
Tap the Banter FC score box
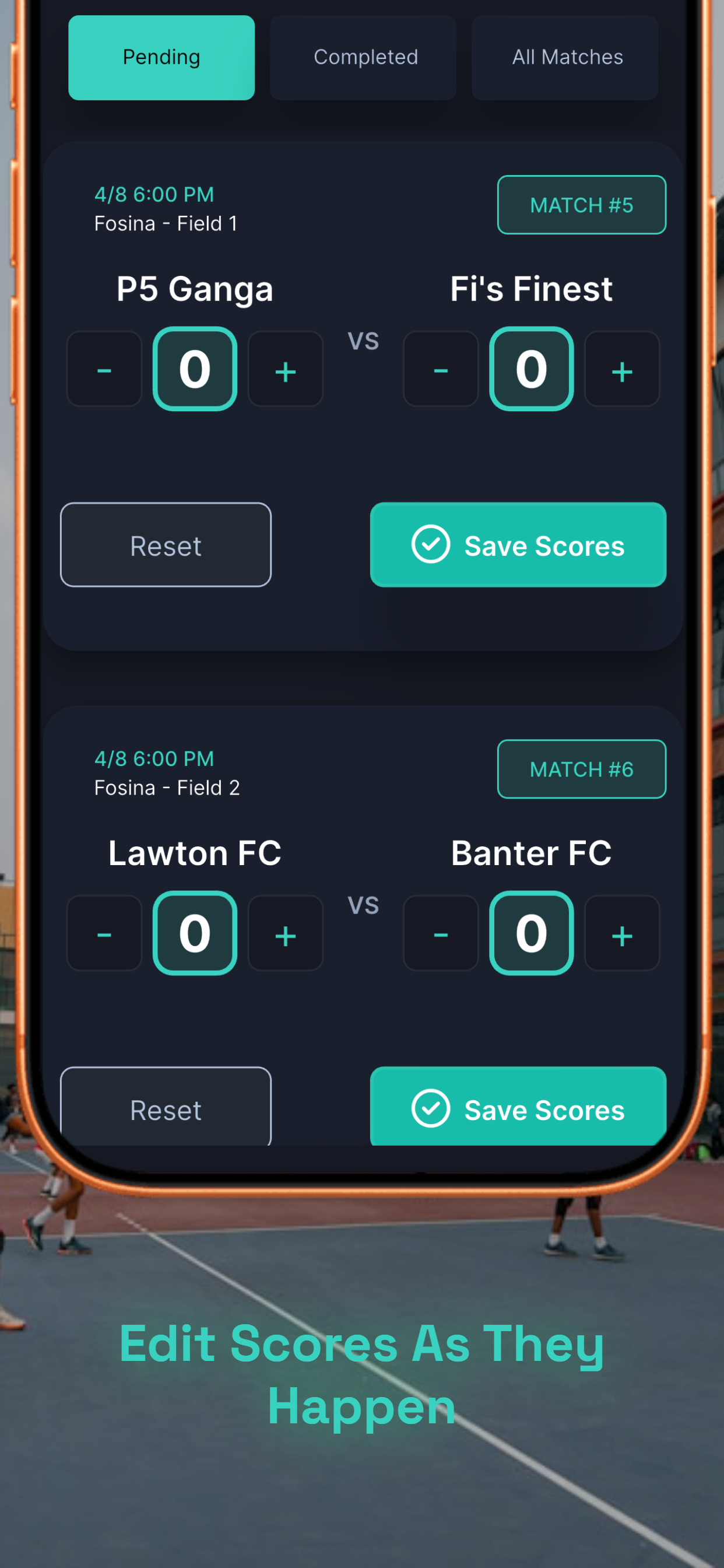(x=531, y=933)
